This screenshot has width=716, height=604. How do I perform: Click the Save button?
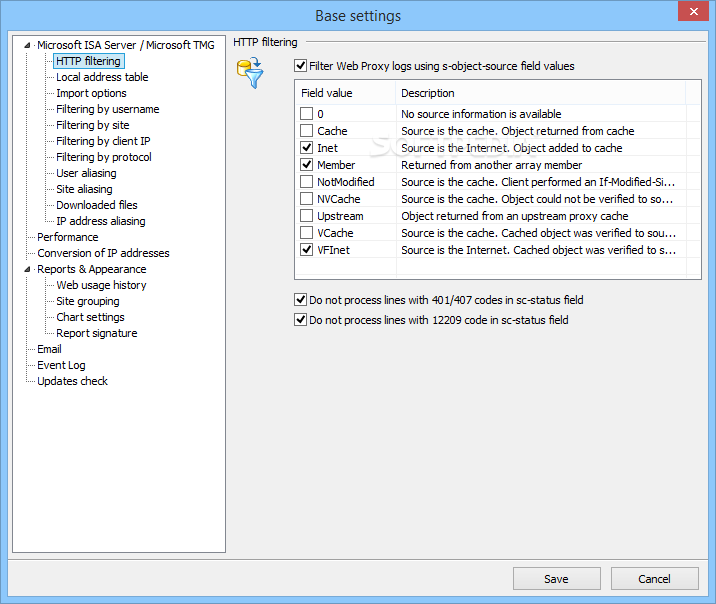[557, 579]
